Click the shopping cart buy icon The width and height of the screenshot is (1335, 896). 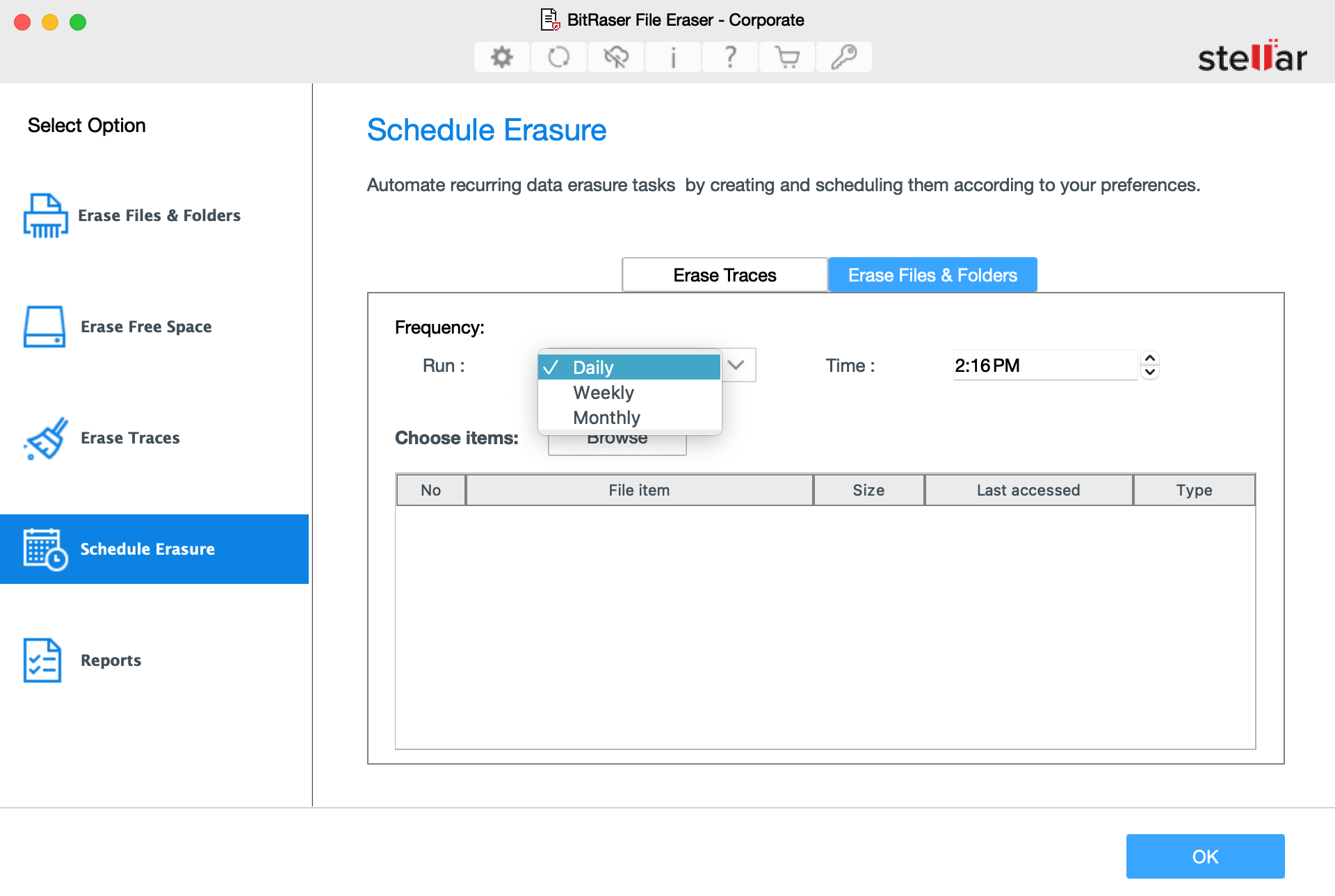786,57
